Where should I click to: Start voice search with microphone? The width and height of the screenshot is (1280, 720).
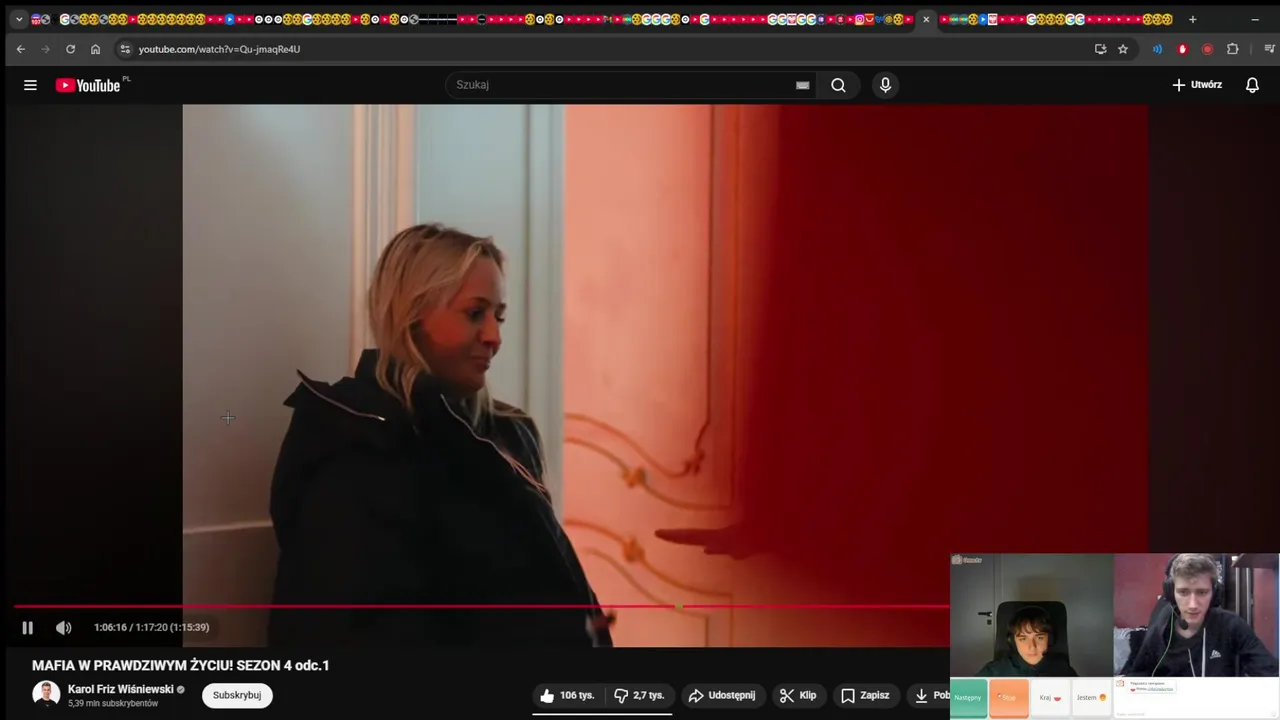coord(885,85)
